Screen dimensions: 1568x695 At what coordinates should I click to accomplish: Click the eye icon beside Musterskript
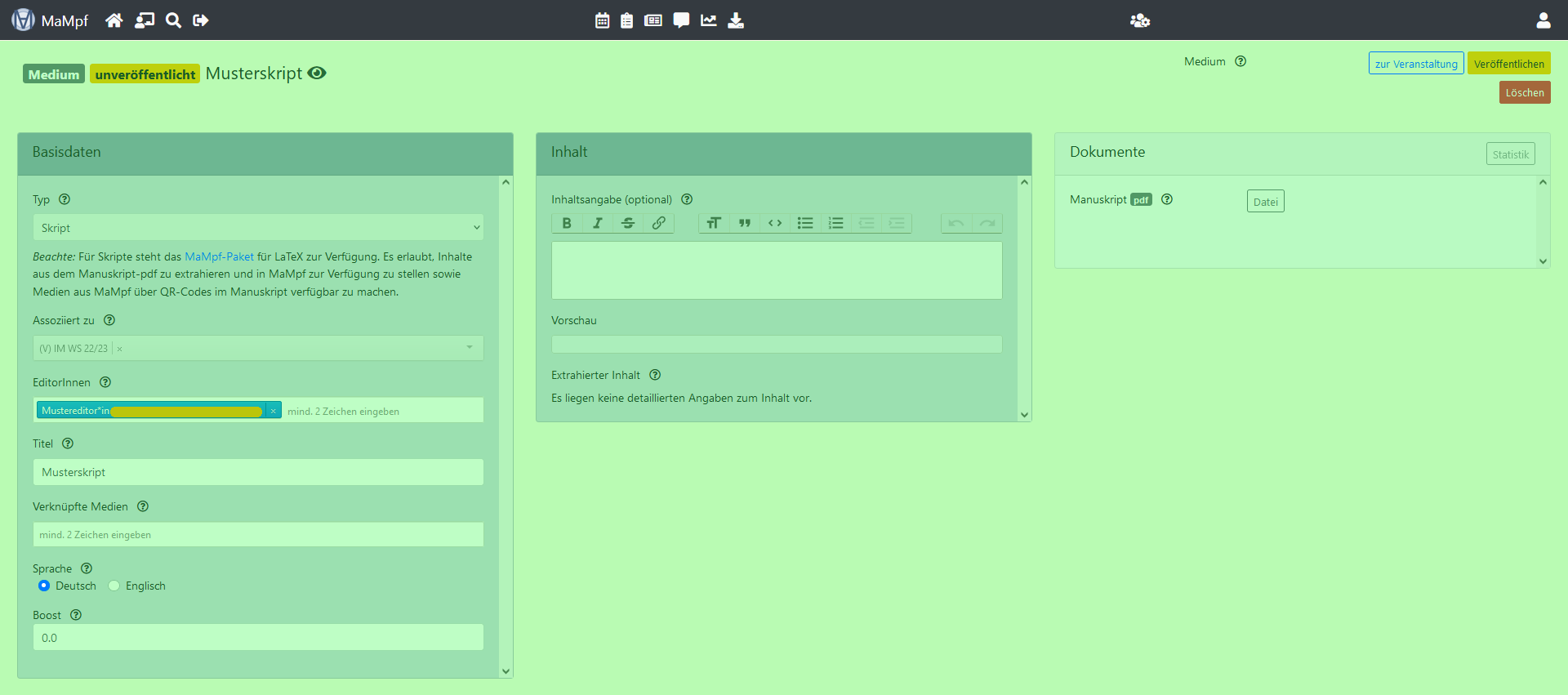pos(317,74)
